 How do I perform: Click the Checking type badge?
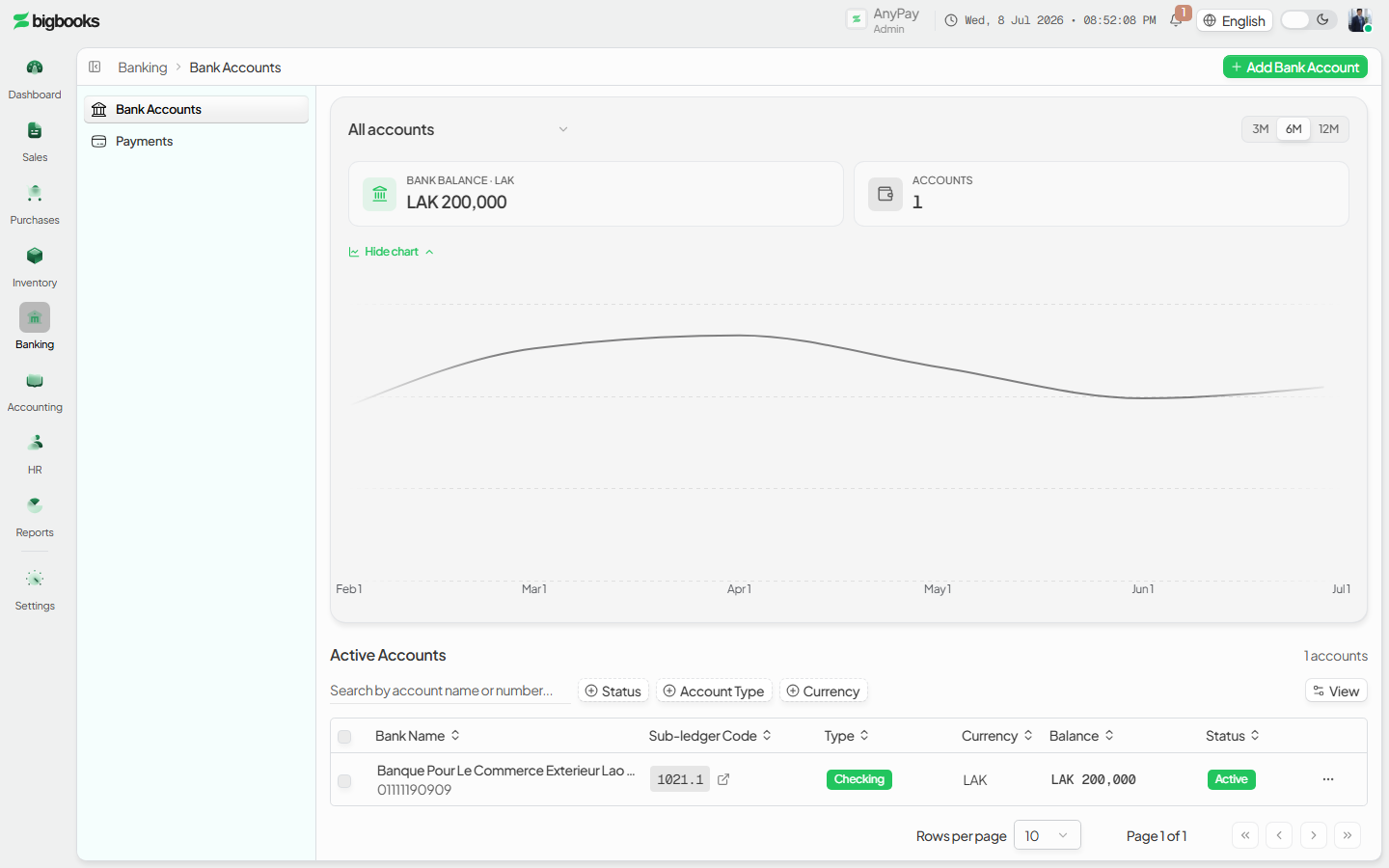pyautogui.click(x=859, y=779)
